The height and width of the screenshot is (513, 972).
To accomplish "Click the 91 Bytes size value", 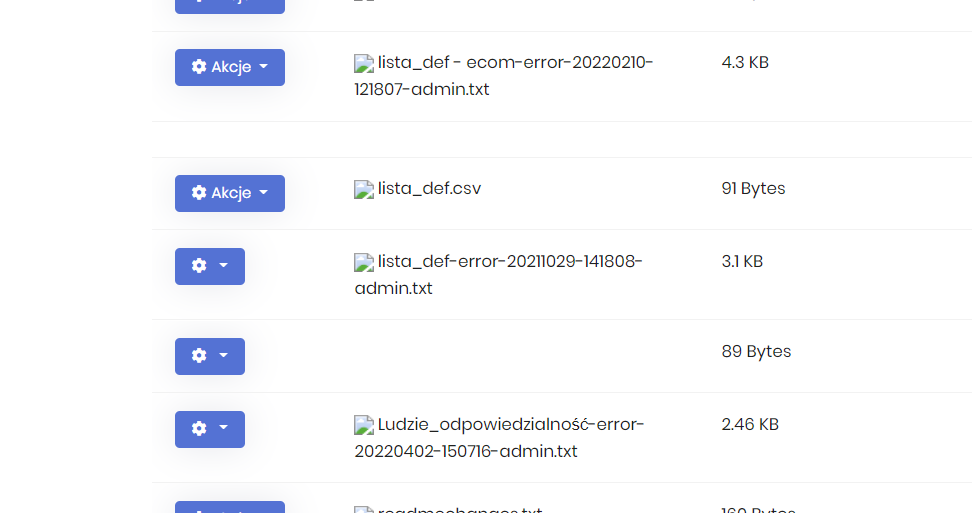I will [x=753, y=188].
